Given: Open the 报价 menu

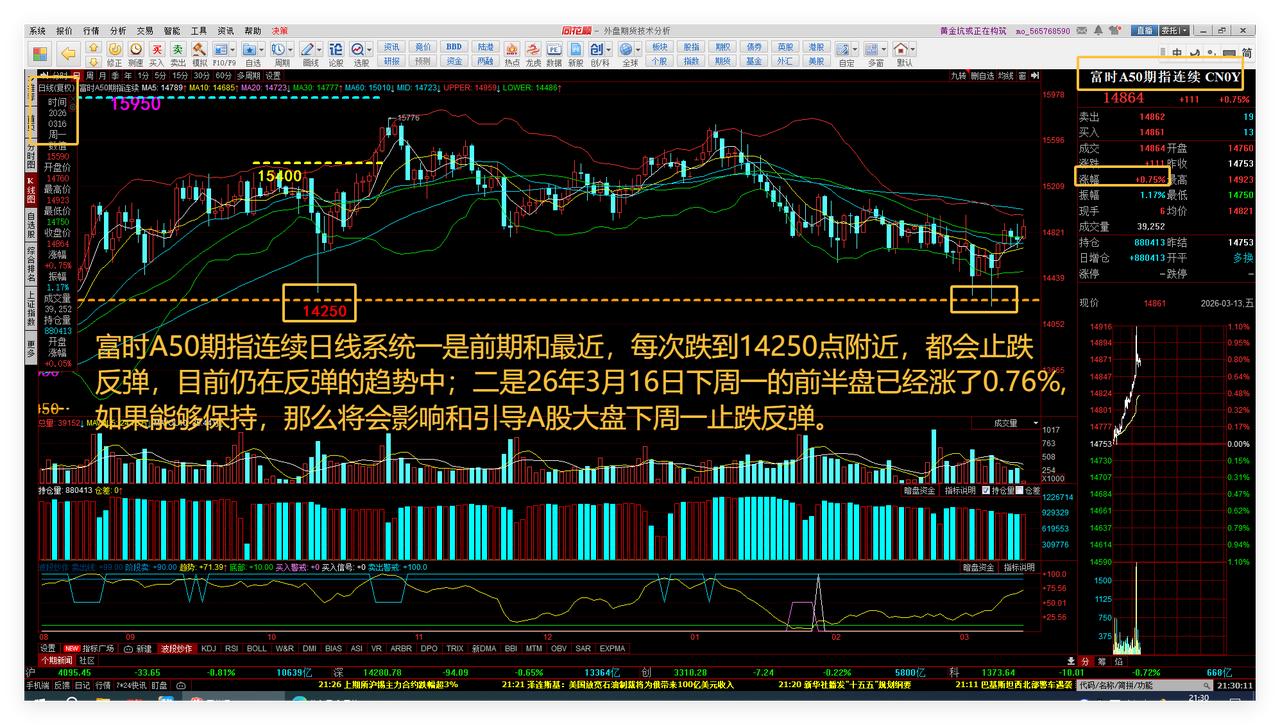Looking at the screenshot, I should [64, 31].
